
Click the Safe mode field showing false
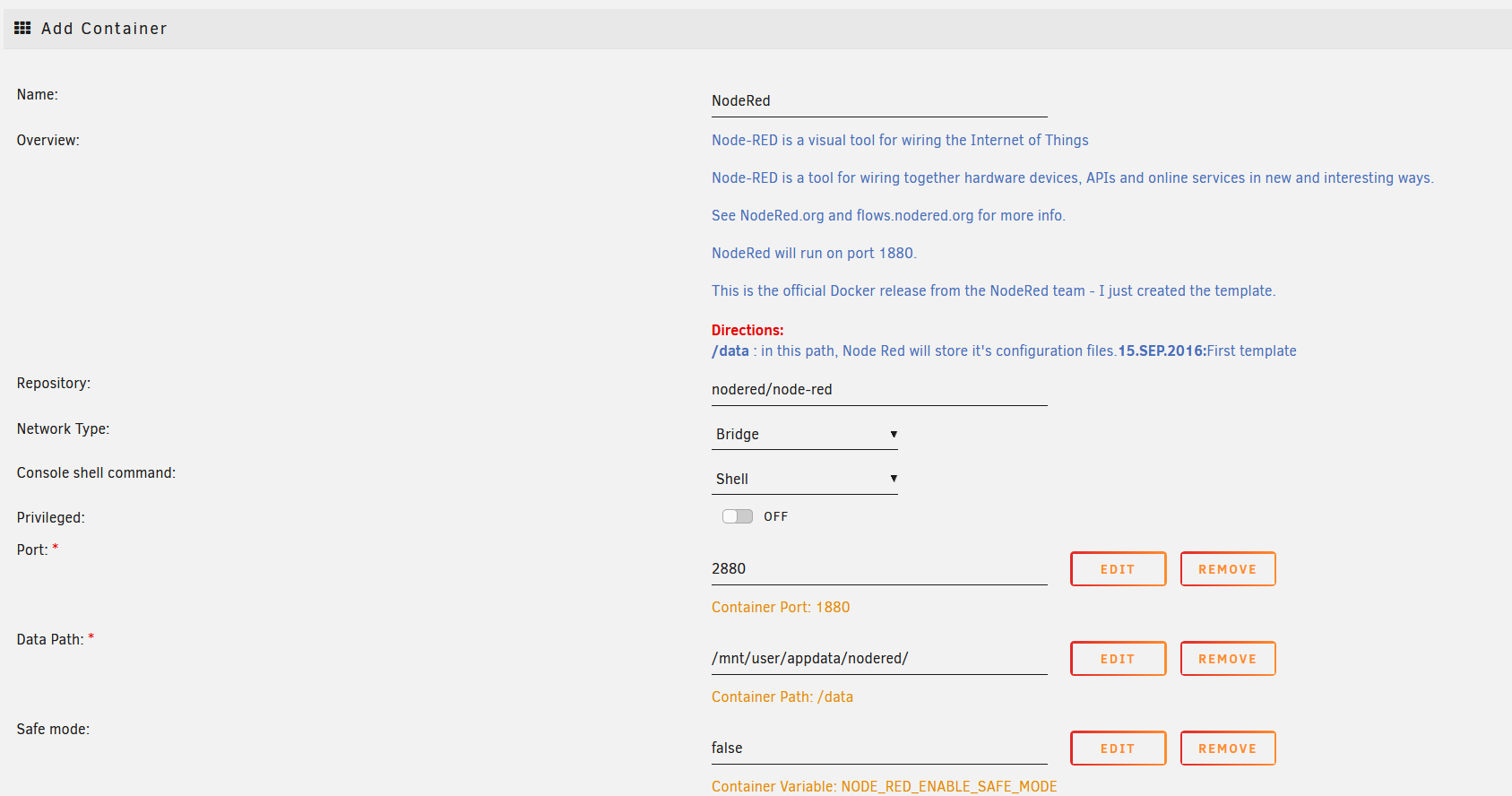879,748
